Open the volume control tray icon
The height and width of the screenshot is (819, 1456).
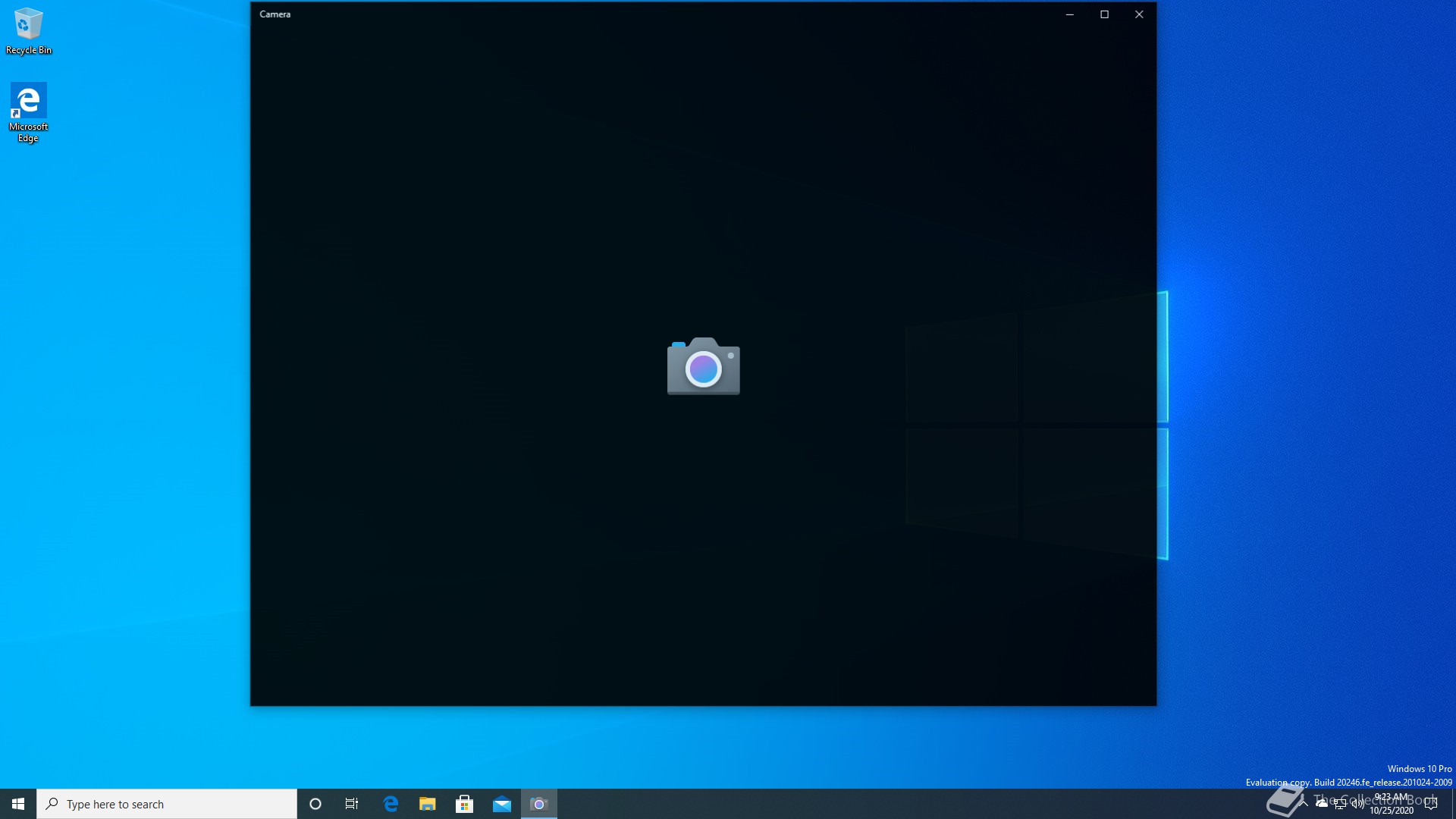[1358, 804]
